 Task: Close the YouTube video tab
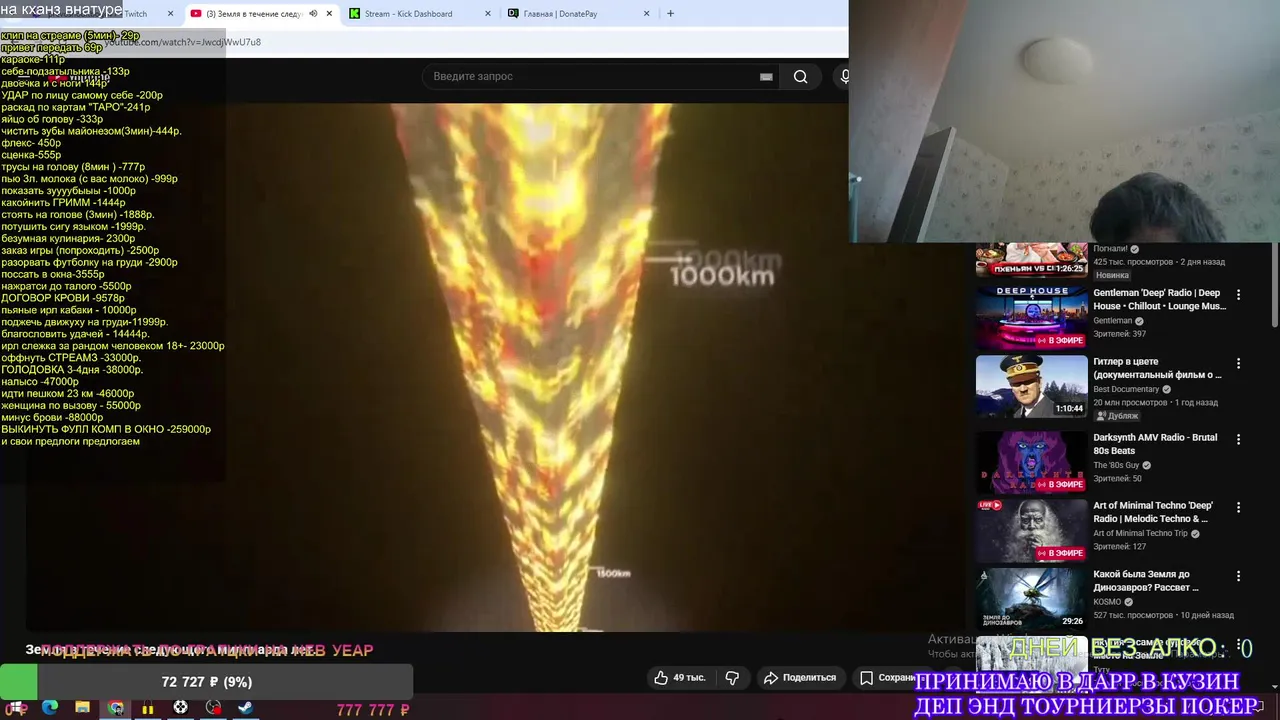click(329, 14)
